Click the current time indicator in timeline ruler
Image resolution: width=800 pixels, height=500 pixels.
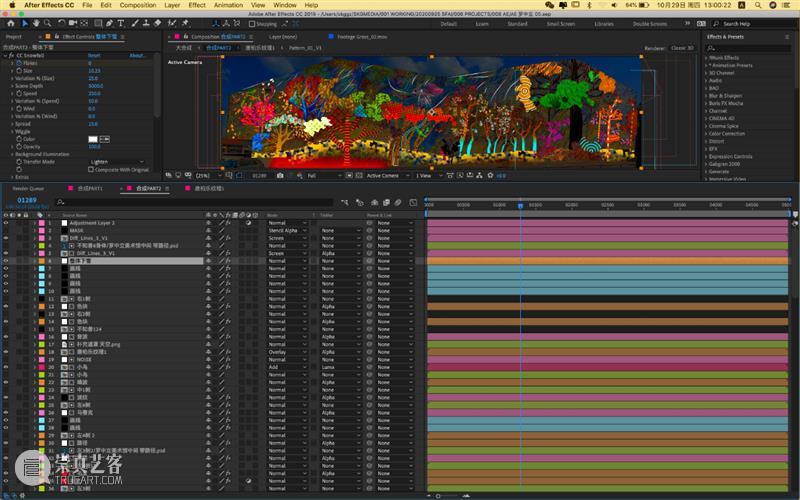(x=520, y=206)
